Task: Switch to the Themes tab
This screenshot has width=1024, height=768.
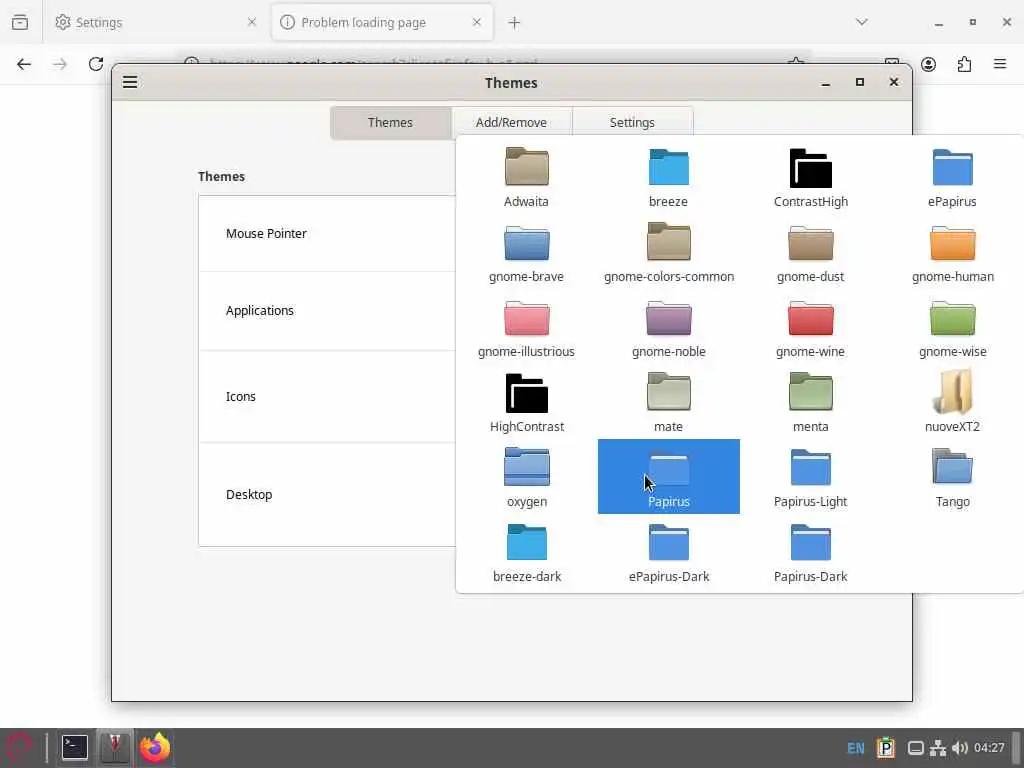Action: (x=390, y=123)
